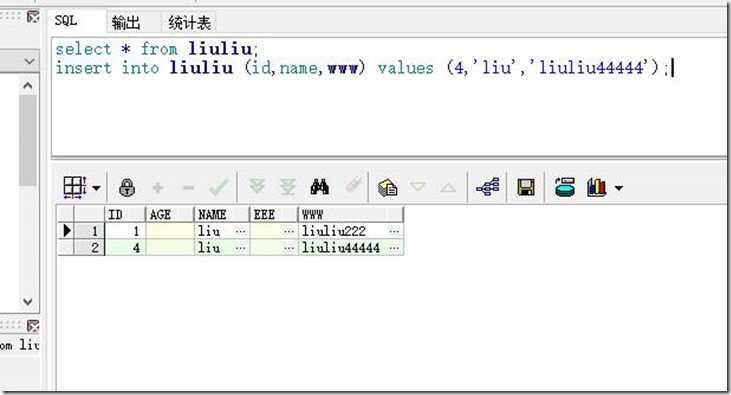
Task: Click the linked query tree icon
Action: [488, 187]
